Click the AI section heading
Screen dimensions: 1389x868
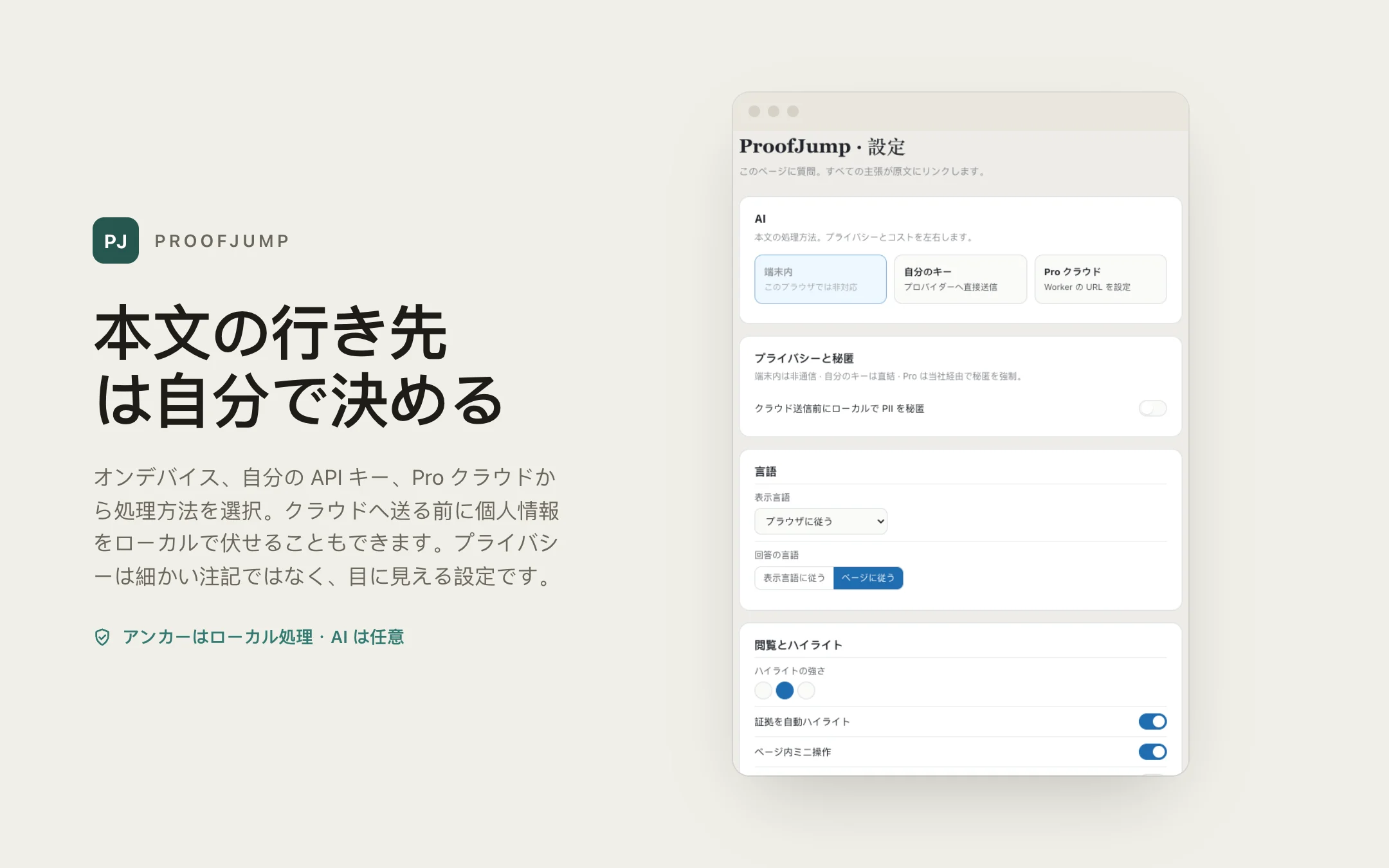tap(760, 219)
